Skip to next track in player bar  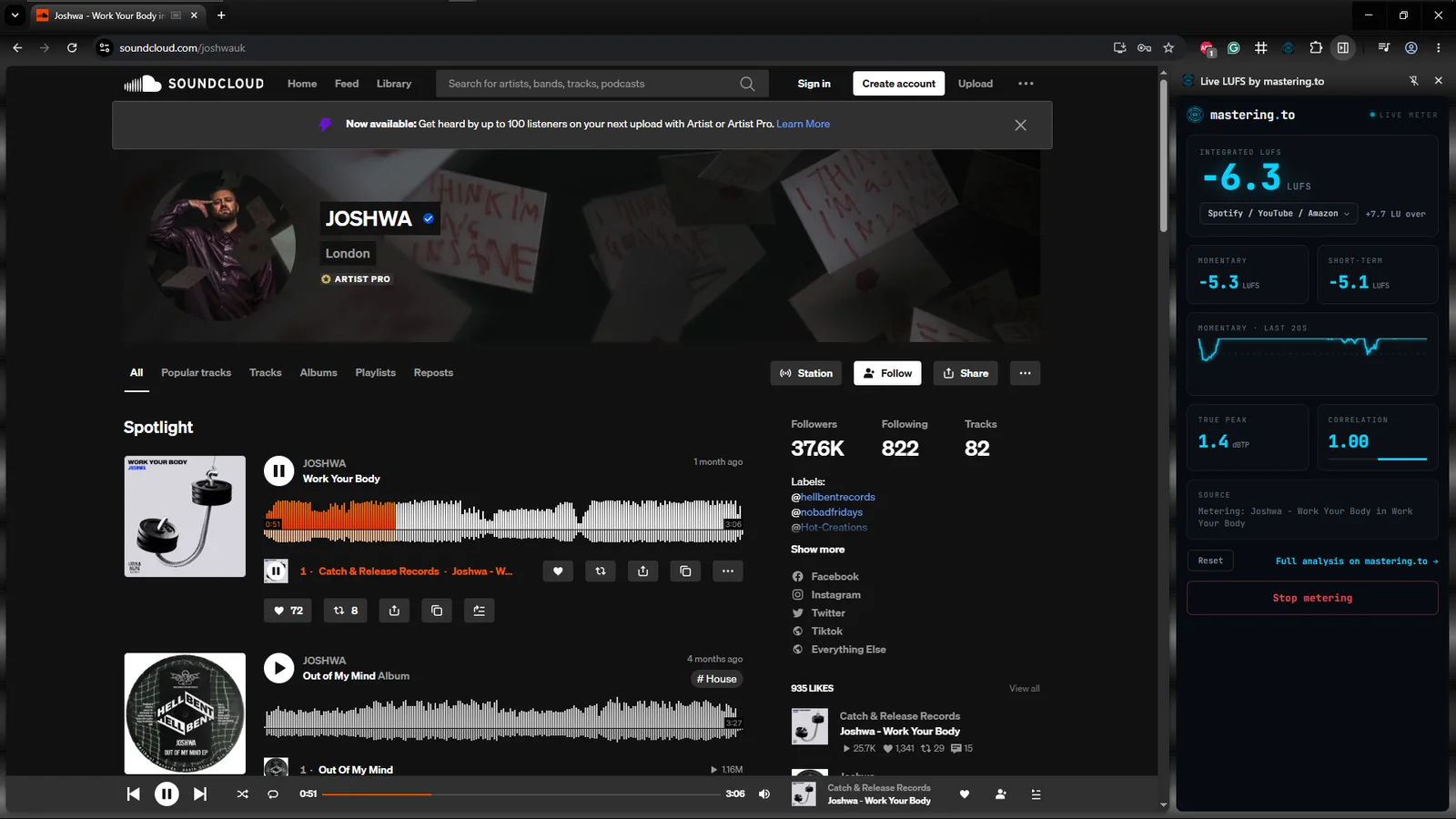point(200,794)
